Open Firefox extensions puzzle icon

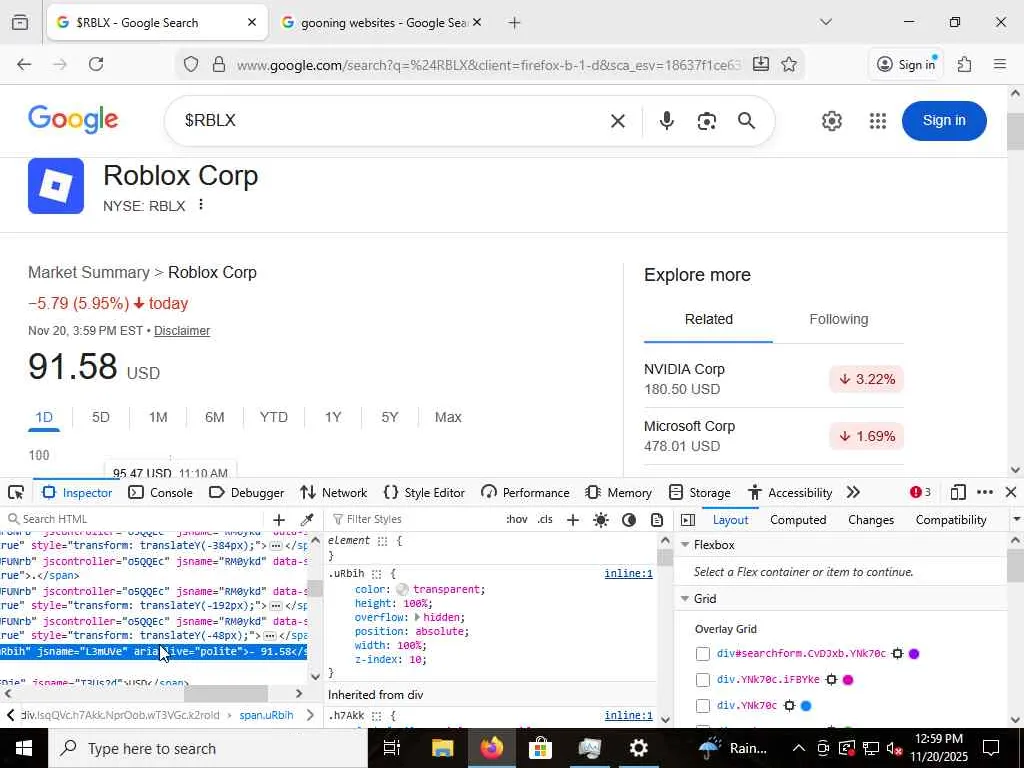(965, 64)
